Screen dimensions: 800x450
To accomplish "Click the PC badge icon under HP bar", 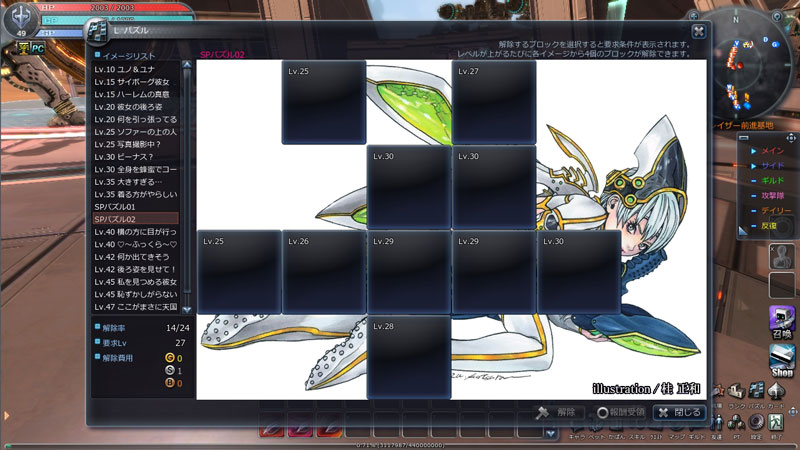I will tap(37, 48).
